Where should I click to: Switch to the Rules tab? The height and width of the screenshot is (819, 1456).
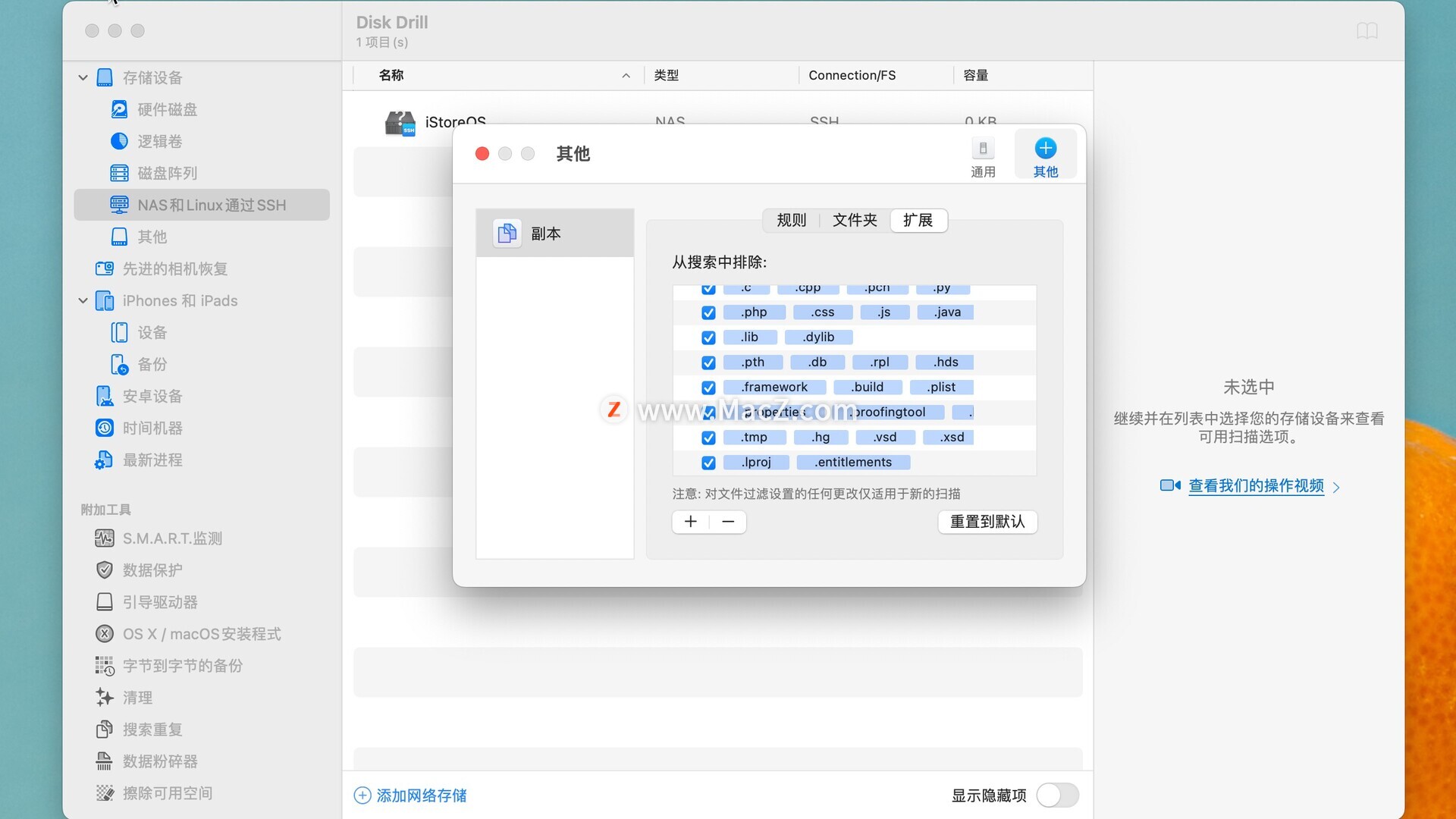point(791,220)
